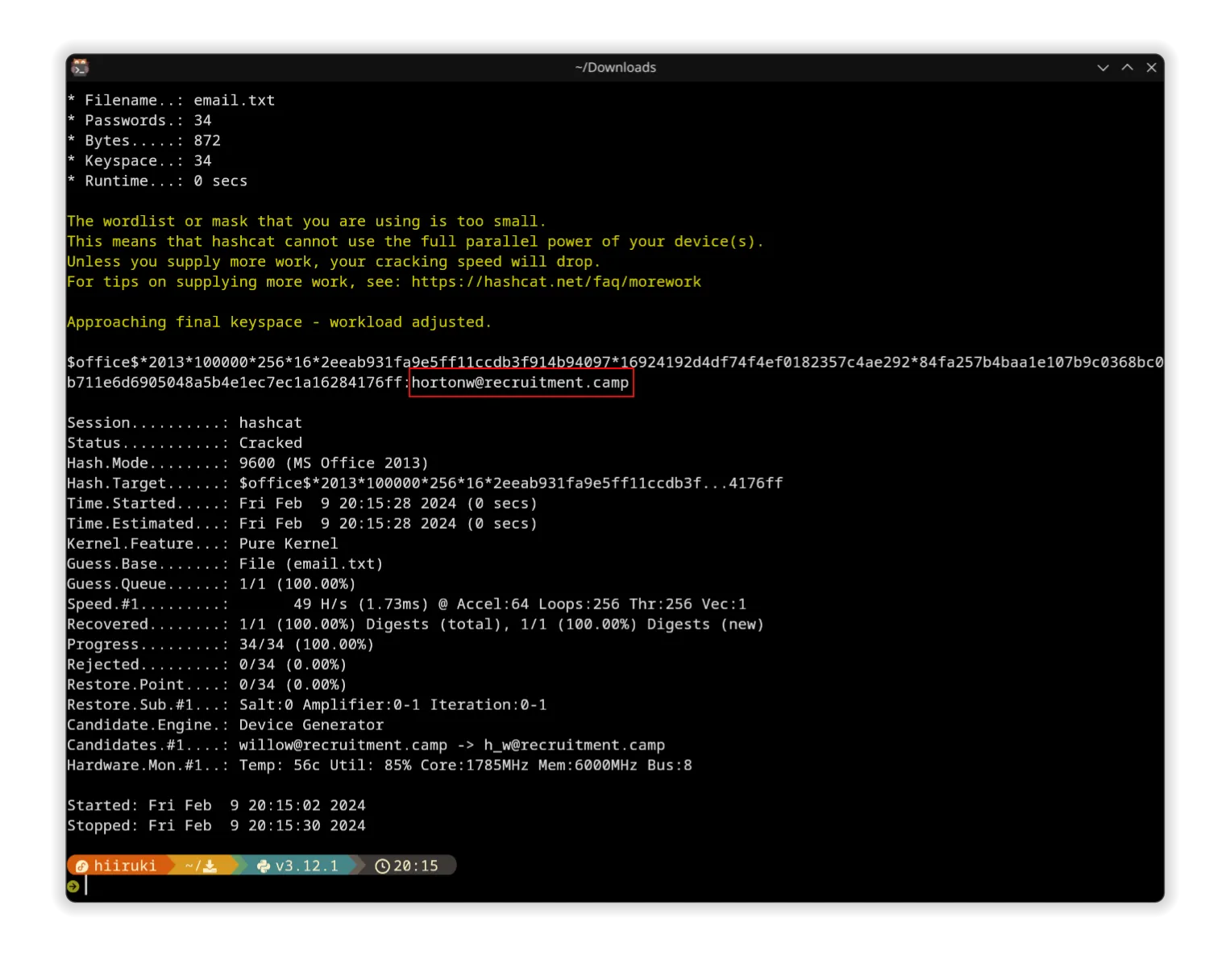The image size is (1230, 980).
Task: Maximize the terminal with the up chevron
Action: (1128, 68)
